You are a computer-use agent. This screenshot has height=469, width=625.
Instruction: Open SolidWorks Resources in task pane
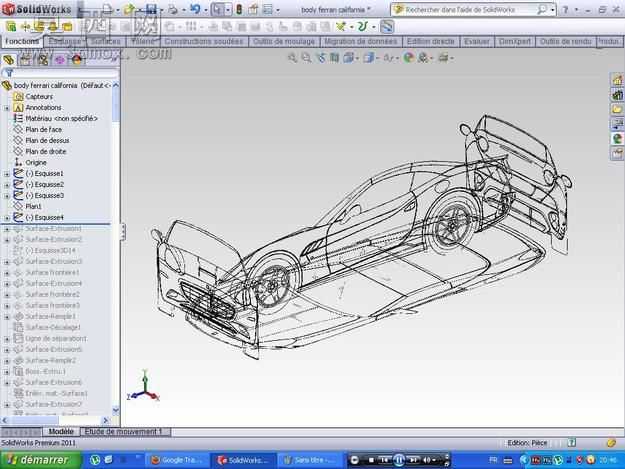point(617,80)
